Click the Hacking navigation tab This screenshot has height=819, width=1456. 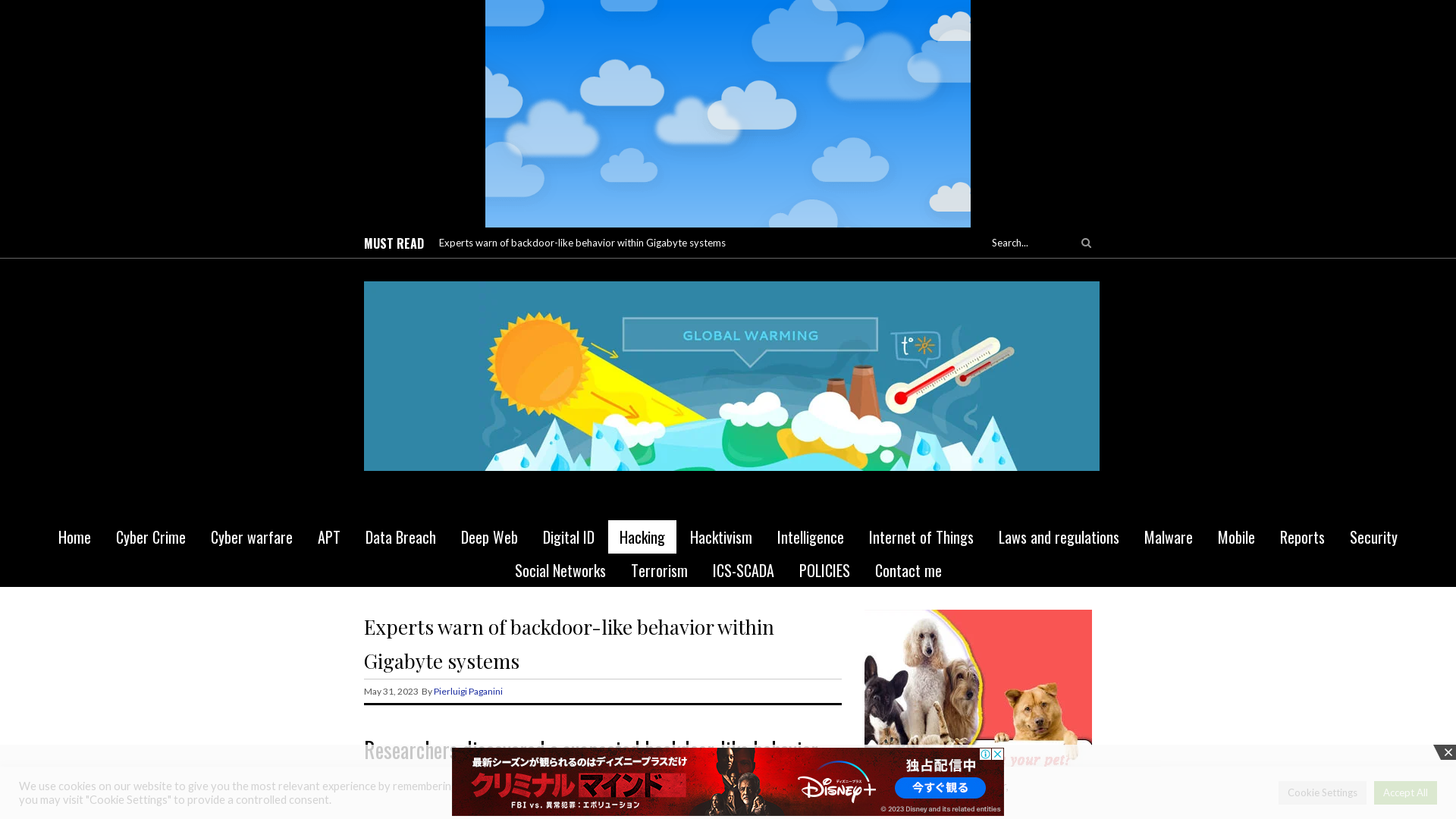642,537
